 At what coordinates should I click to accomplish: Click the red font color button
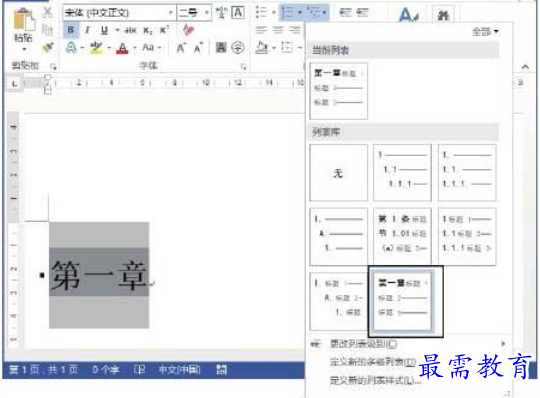[122, 48]
